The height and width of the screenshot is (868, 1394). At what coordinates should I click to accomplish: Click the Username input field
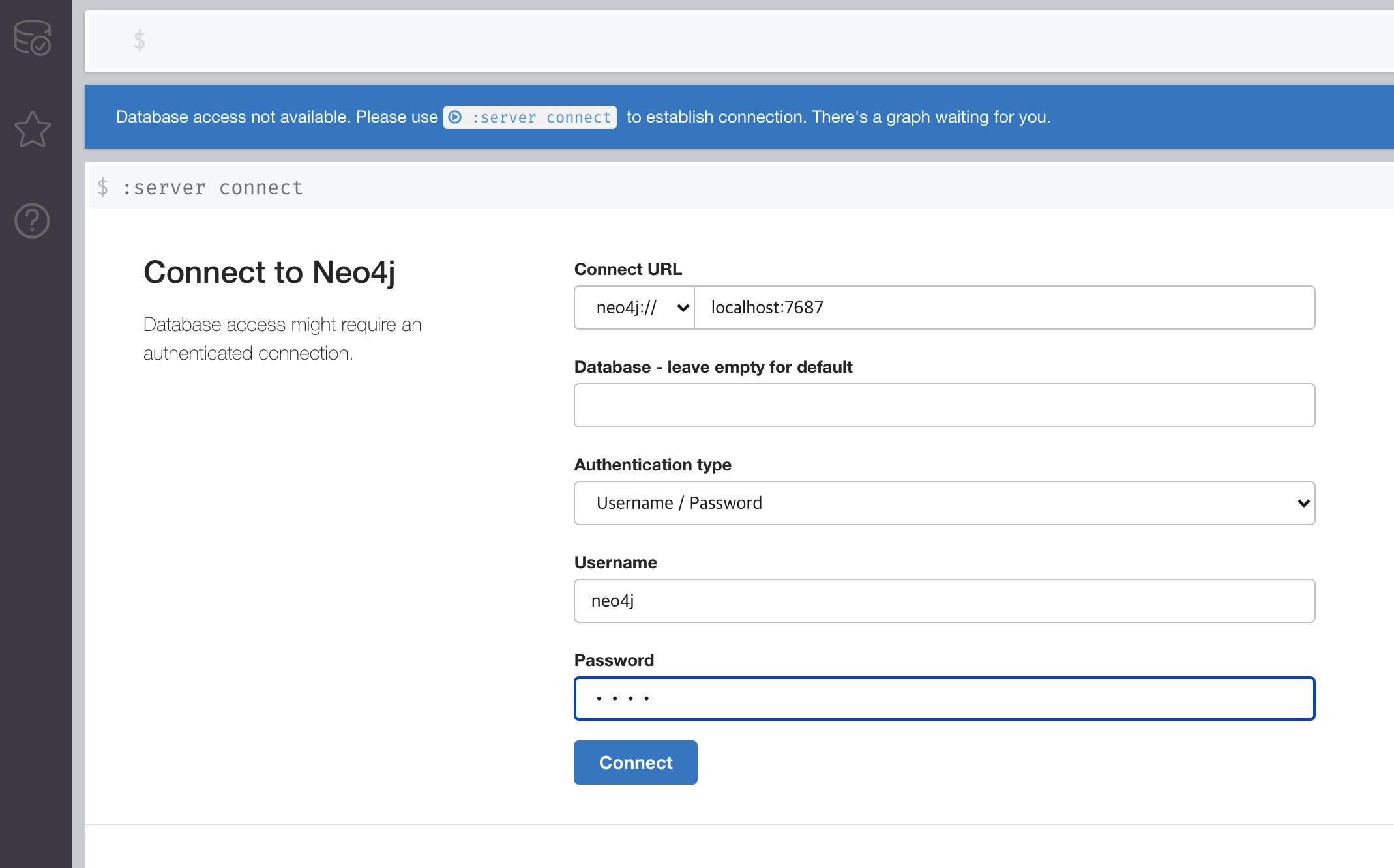coord(944,601)
